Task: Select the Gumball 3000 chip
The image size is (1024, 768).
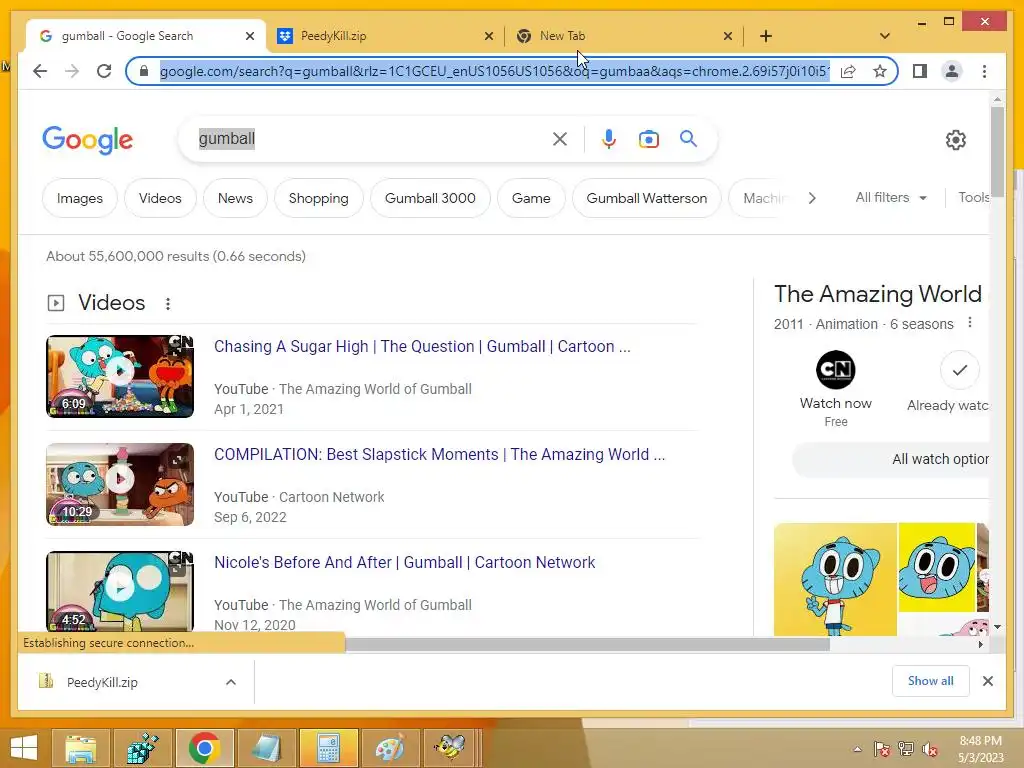Action: point(430,198)
